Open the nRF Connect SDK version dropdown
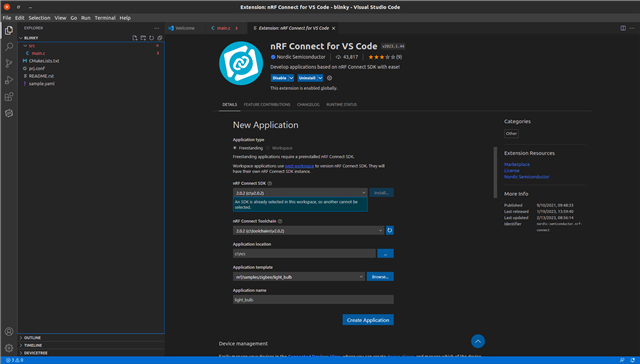This screenshot has height=364, width=640. [300, 193]
